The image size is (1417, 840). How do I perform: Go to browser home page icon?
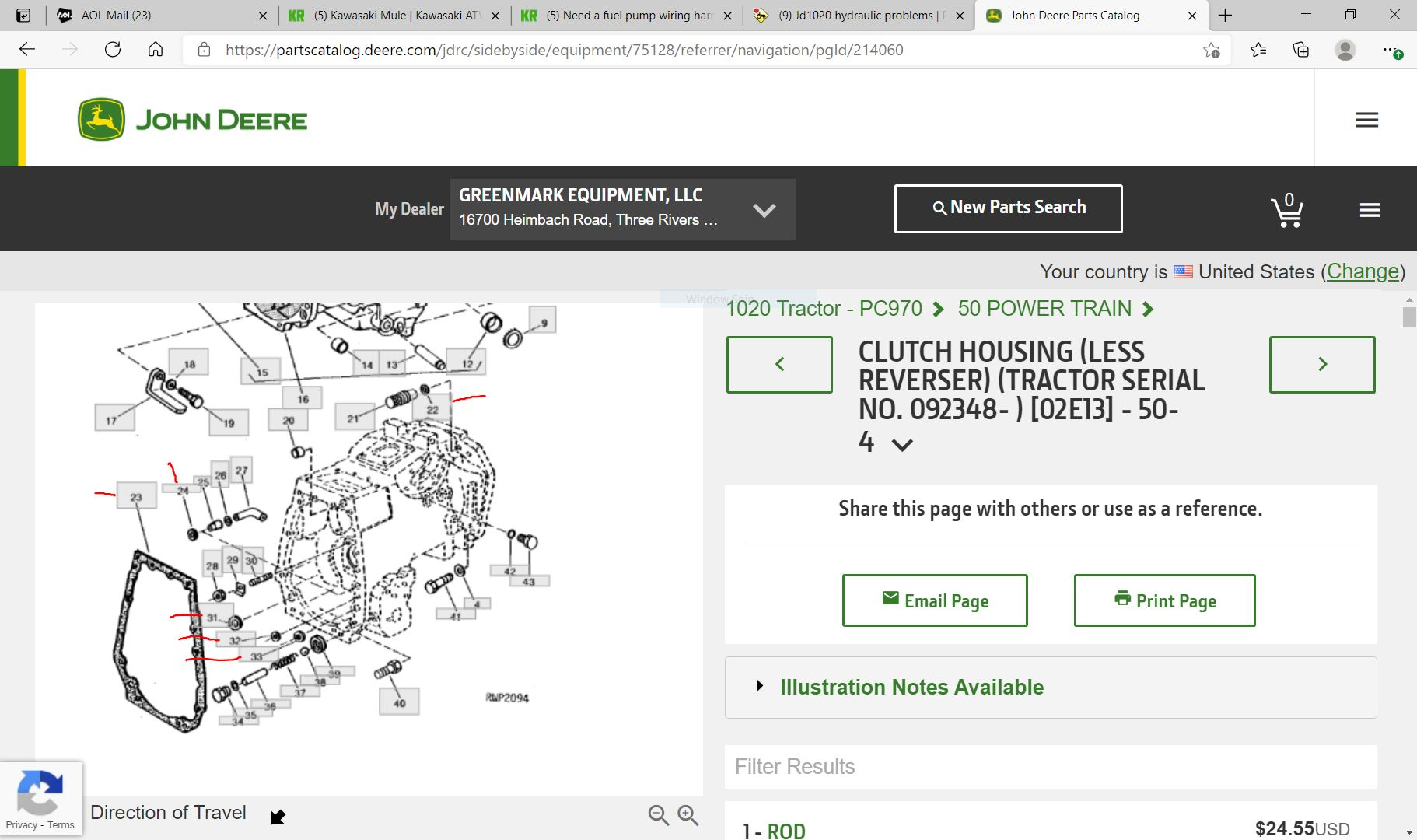tap(156, 50)
